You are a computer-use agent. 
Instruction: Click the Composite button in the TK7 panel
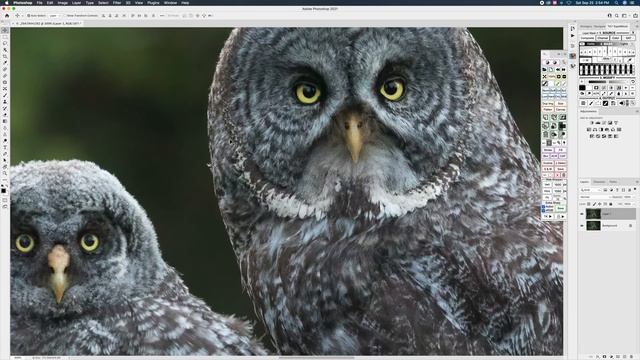(x=587, y=38)
